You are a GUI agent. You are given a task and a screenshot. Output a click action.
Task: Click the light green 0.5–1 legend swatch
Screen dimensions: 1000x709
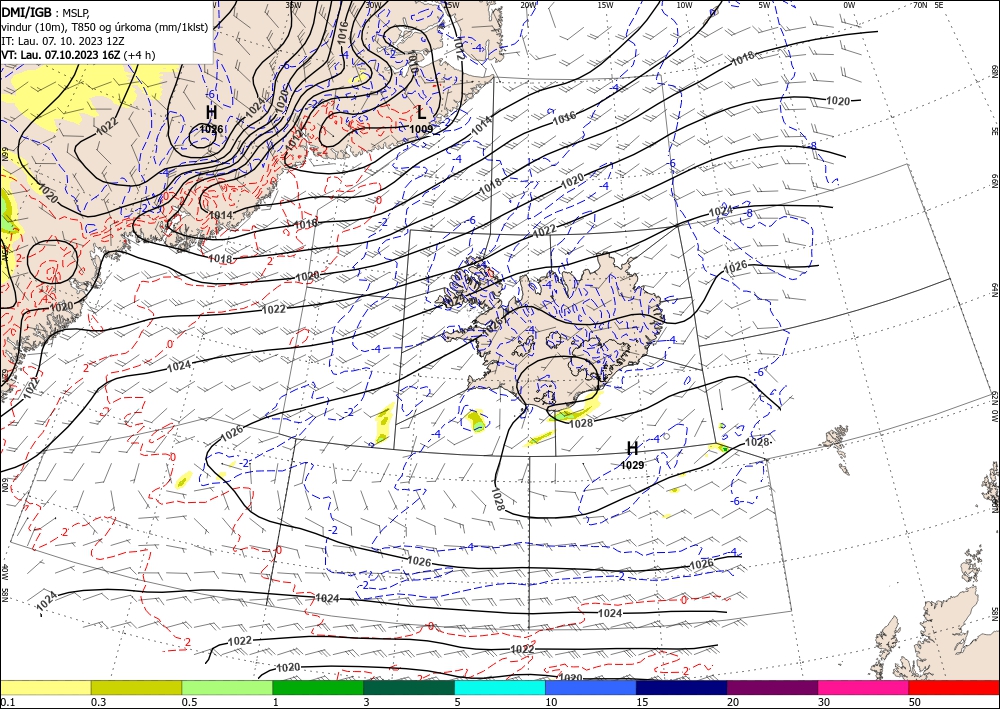(x=227, y=687)
